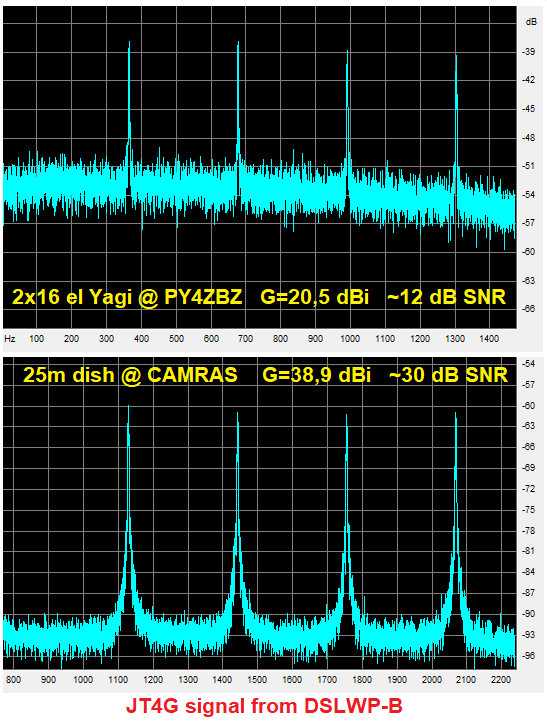This screenshot has width=547, height=723.
Task: Click the '2x16 el Yagi @ PY4ZBZ' label
Action: point(127,297)
